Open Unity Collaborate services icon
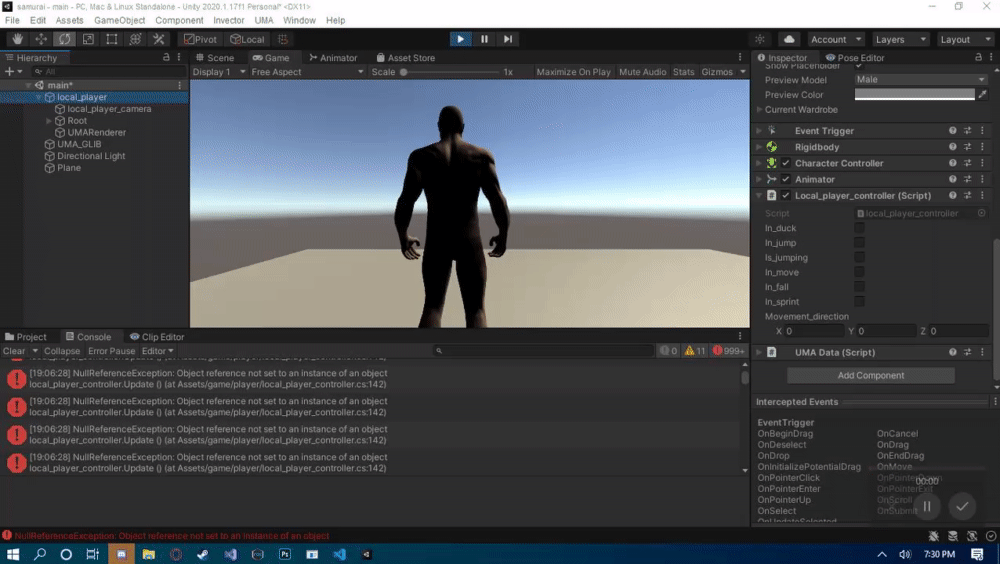This screenshot has width=1000, height=564. point(760,39)
